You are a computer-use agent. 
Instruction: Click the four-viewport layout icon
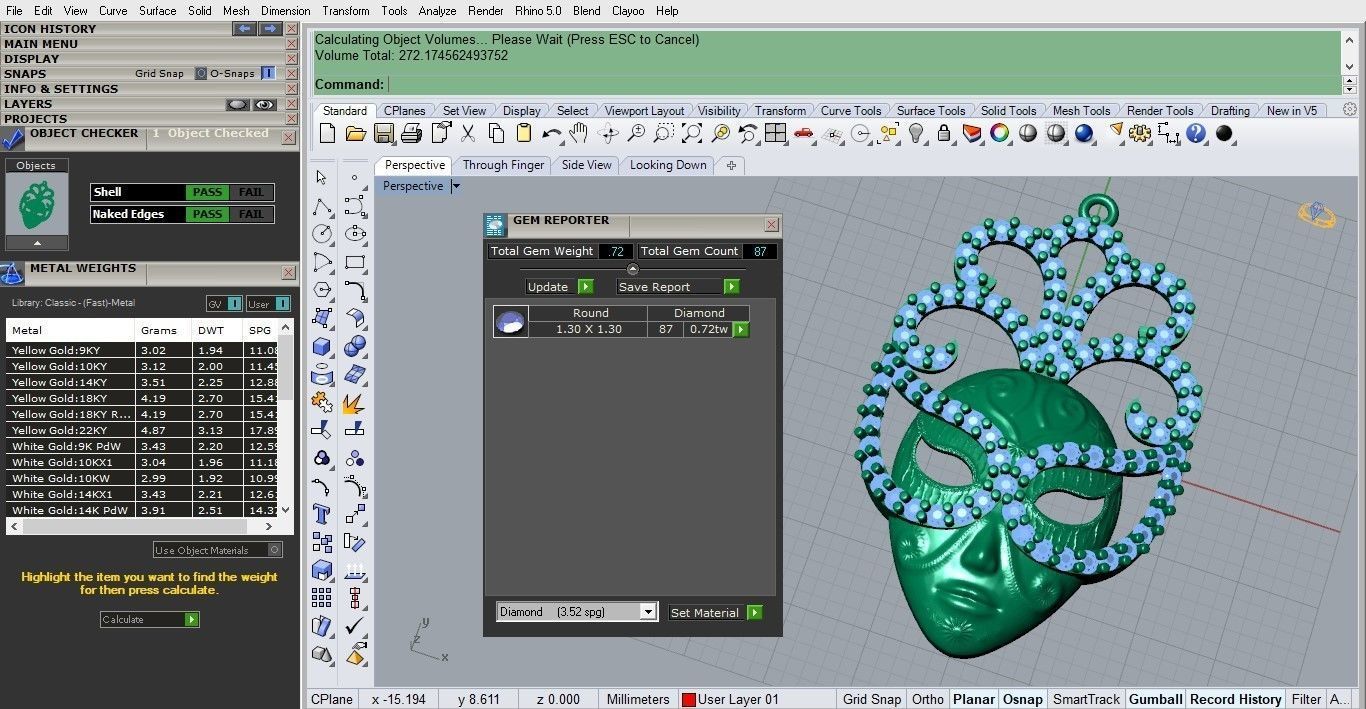775,133
